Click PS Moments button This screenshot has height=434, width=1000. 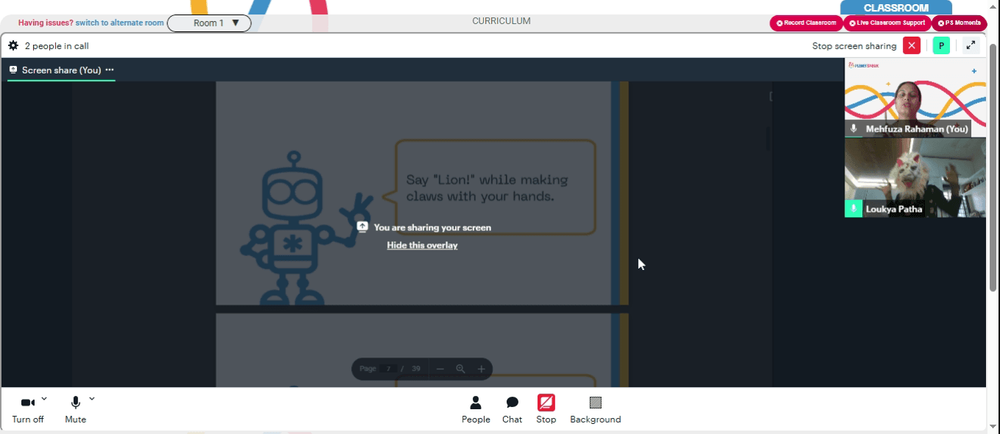tap(959, 23)
